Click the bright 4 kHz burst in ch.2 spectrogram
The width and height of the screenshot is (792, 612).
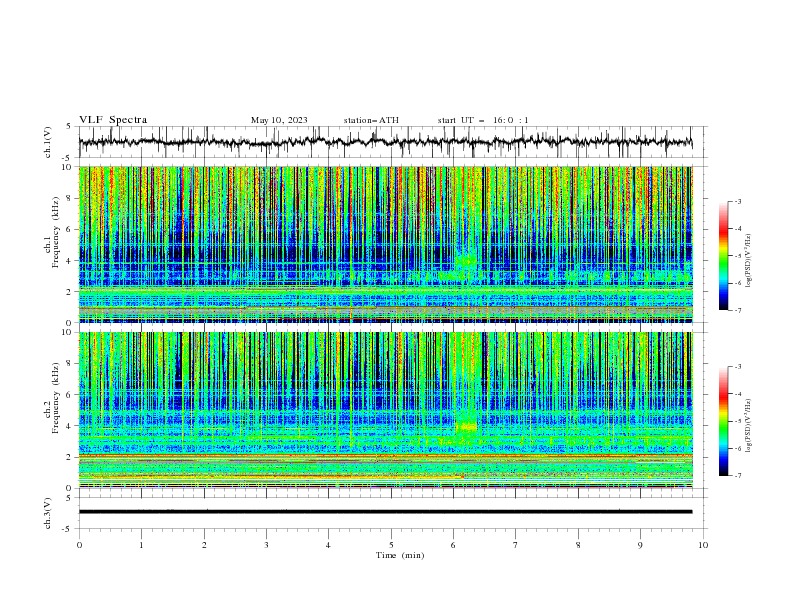466,427
